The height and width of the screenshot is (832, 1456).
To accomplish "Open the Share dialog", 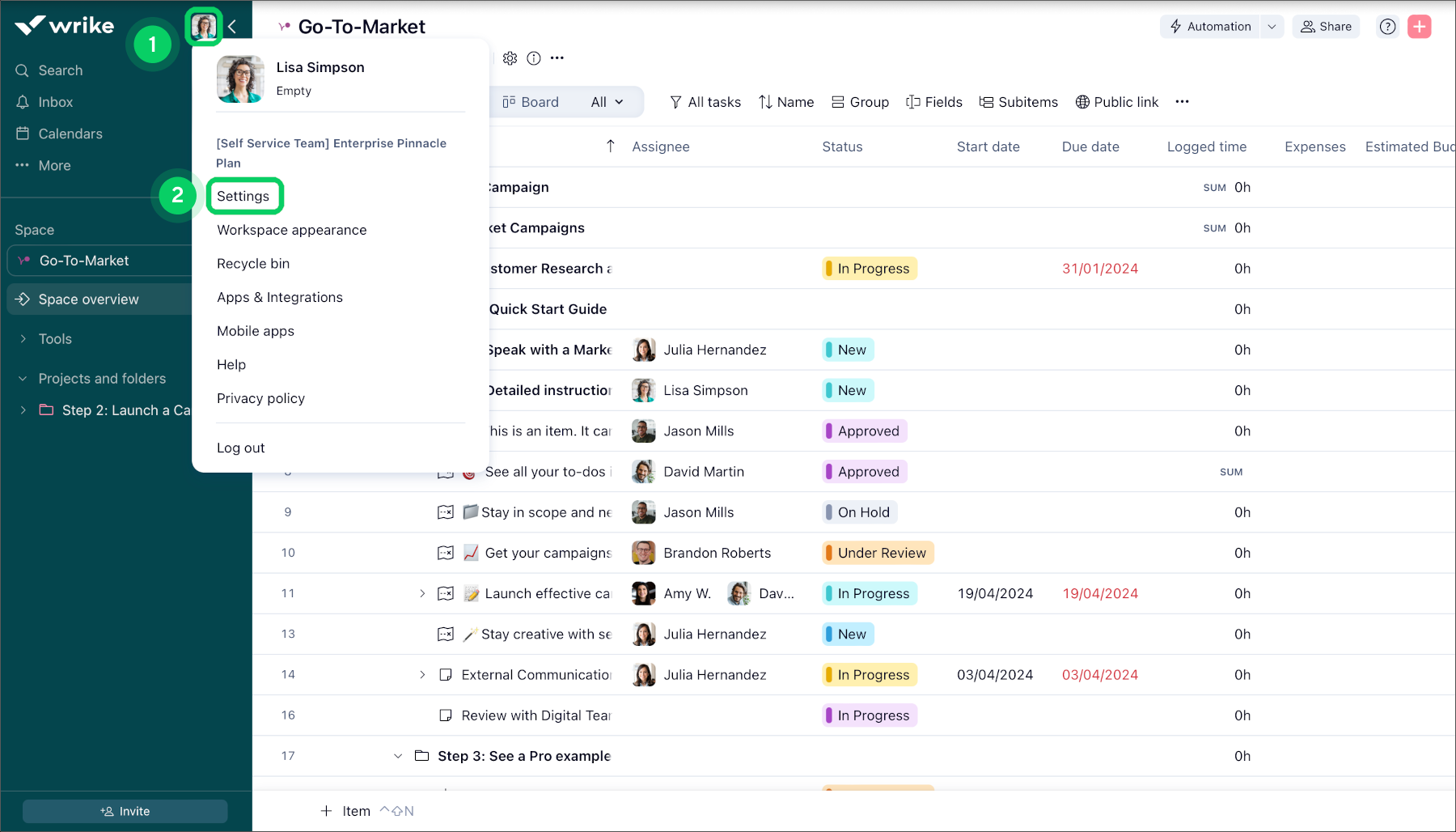I will point(1326,26).
